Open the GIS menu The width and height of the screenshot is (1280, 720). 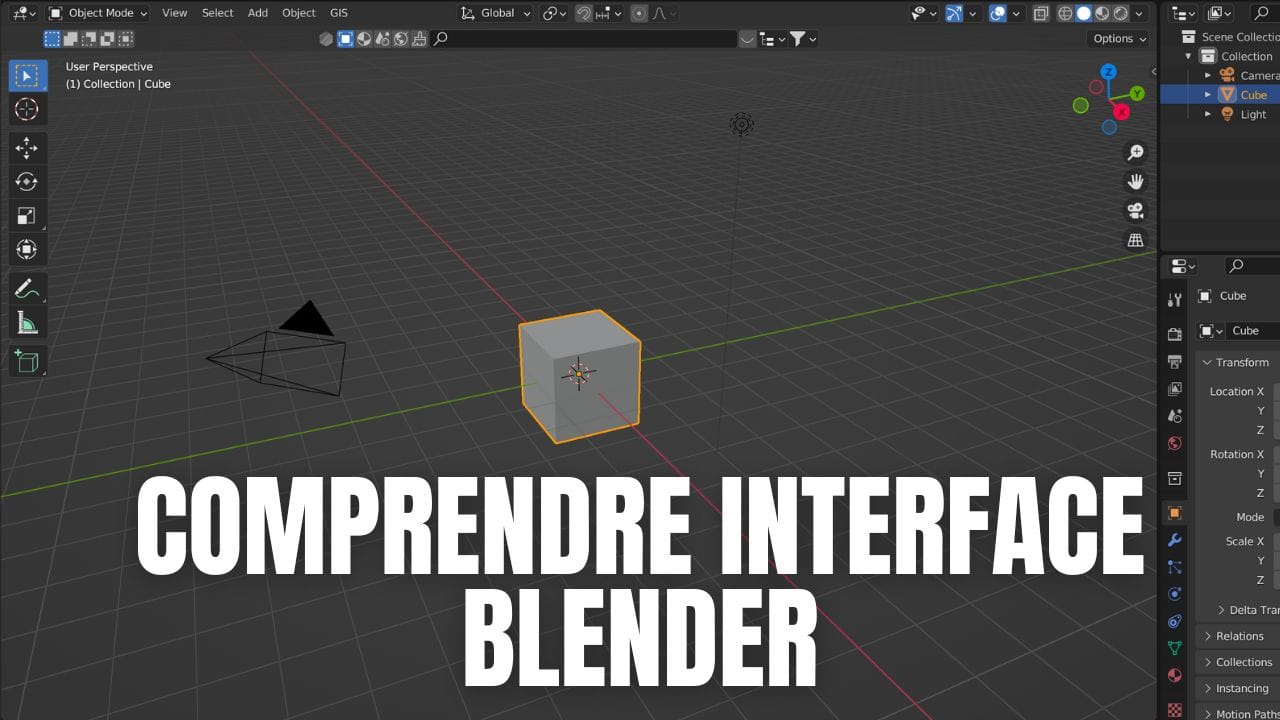(x=339, y=13)
